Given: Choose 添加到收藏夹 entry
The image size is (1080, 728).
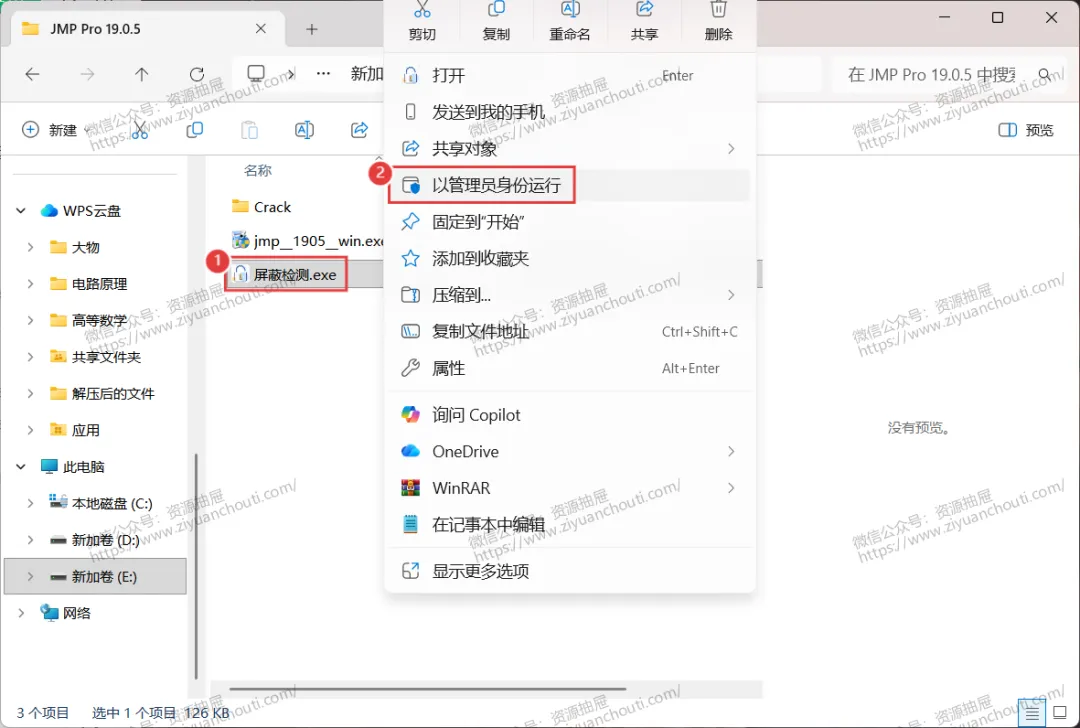Looking at the screenshot, I should [570, 258].
